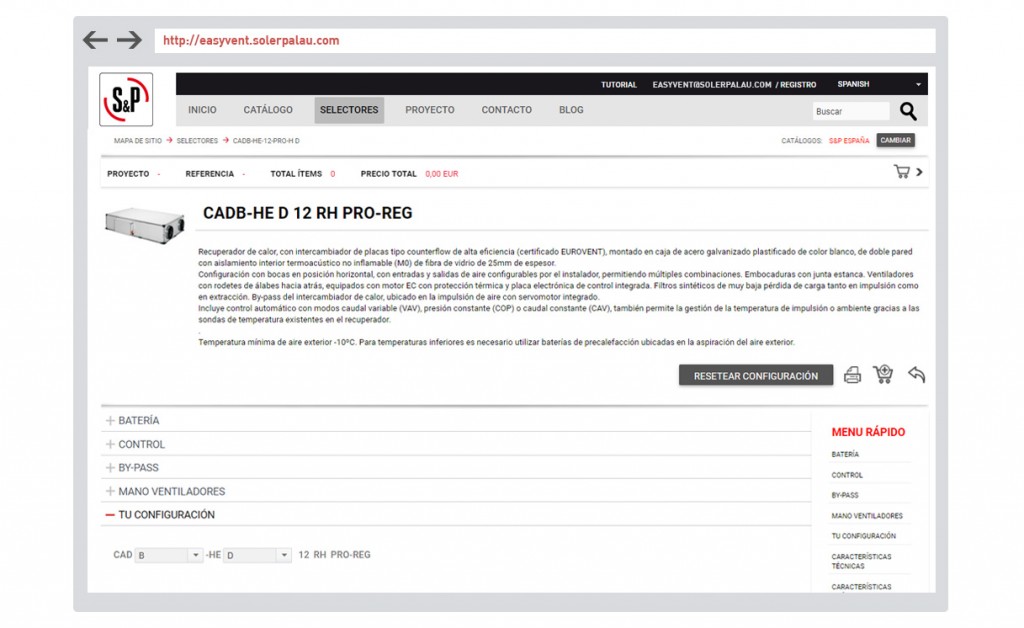Open the HE 'D' dropdown

(257, 556)
